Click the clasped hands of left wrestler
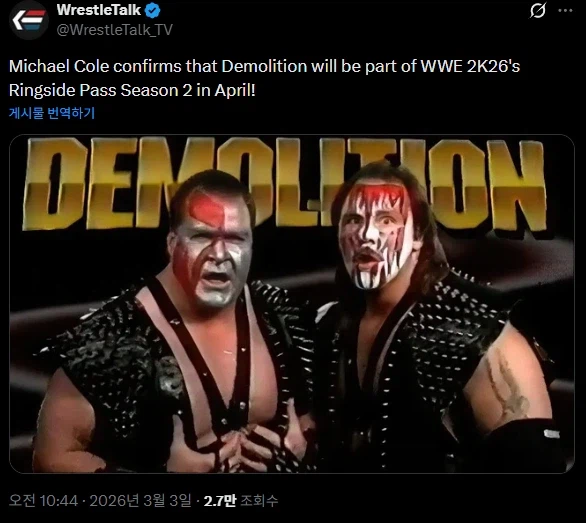586x523 pixels. 243,449
